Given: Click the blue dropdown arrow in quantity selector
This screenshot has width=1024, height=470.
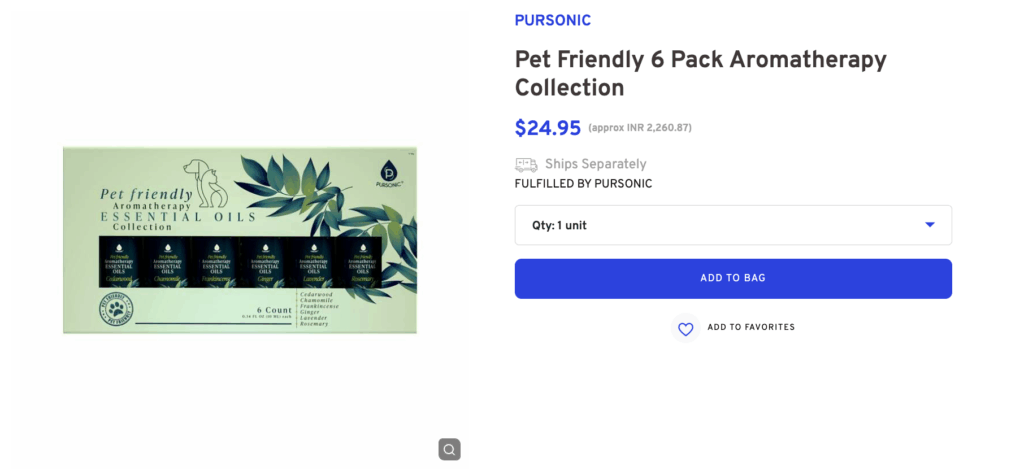Looking at the screenshot, I should (x=930, y=225).
